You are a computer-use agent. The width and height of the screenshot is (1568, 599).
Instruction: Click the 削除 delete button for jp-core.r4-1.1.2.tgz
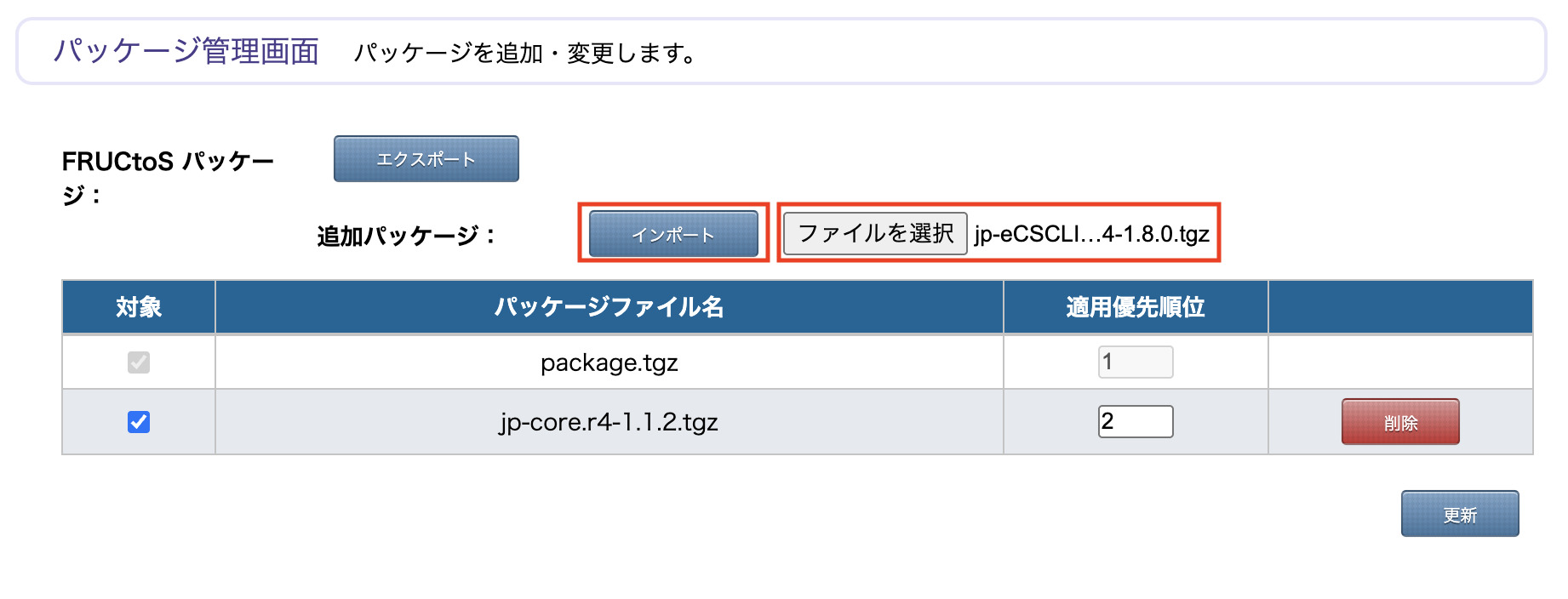coord(1399,421)
